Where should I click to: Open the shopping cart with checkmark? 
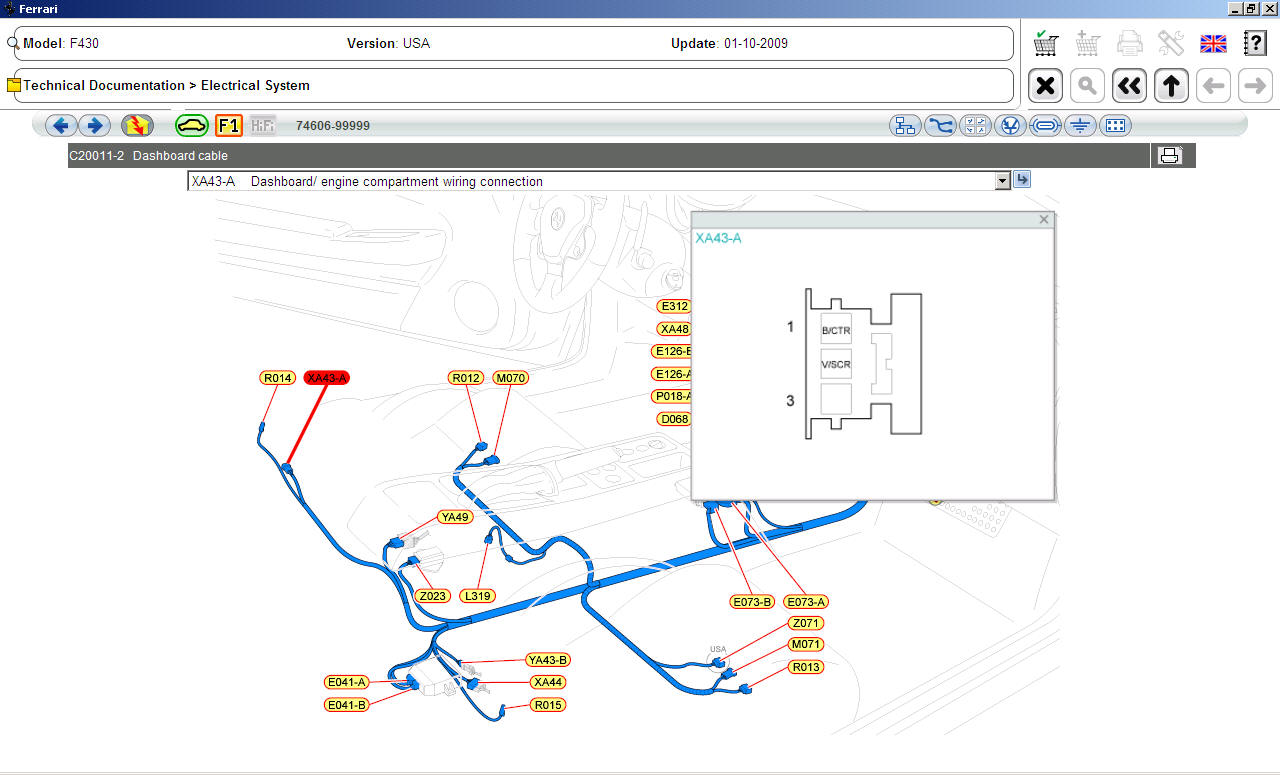tap(1046, 43)
